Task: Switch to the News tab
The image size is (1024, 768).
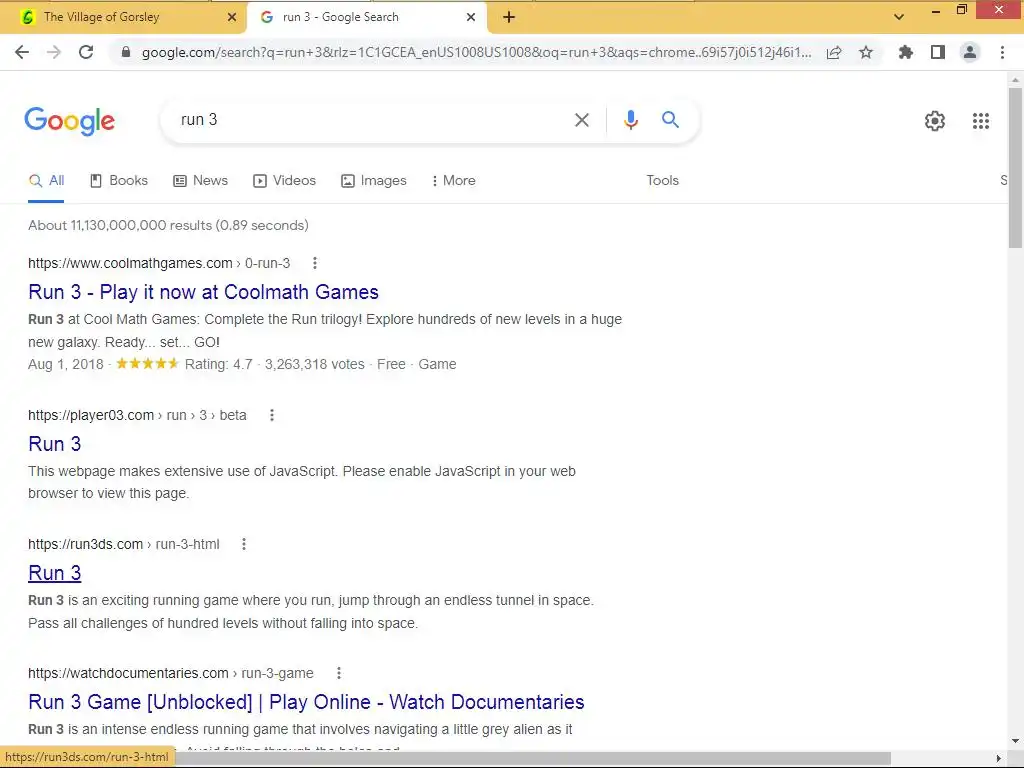Action: point(200,181)
